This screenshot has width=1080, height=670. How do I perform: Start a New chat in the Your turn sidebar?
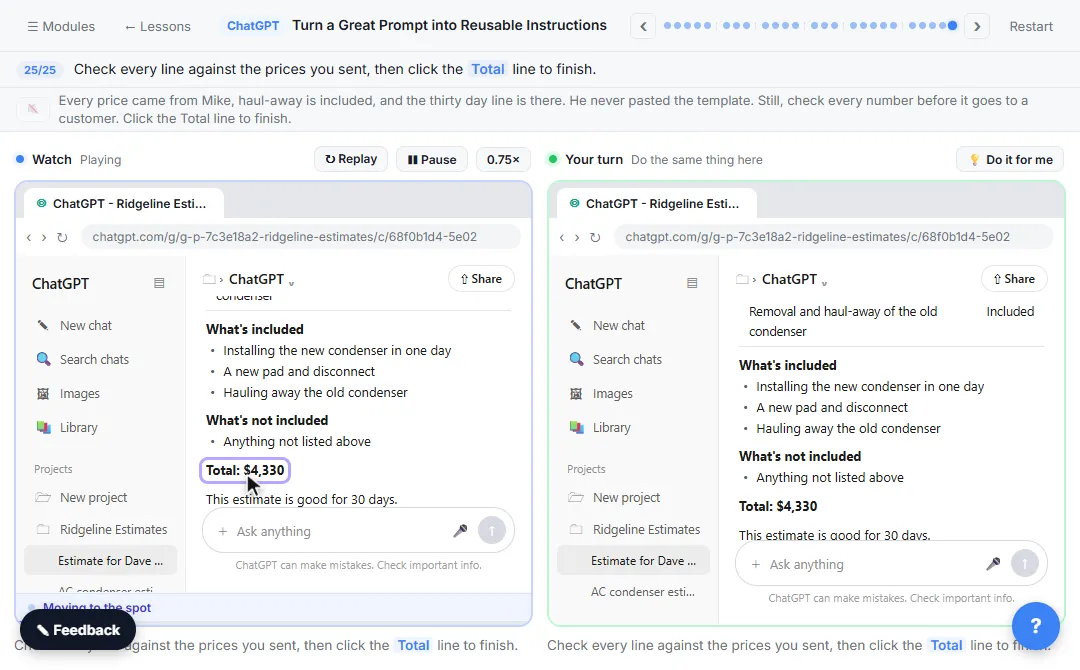pos(634,325)
